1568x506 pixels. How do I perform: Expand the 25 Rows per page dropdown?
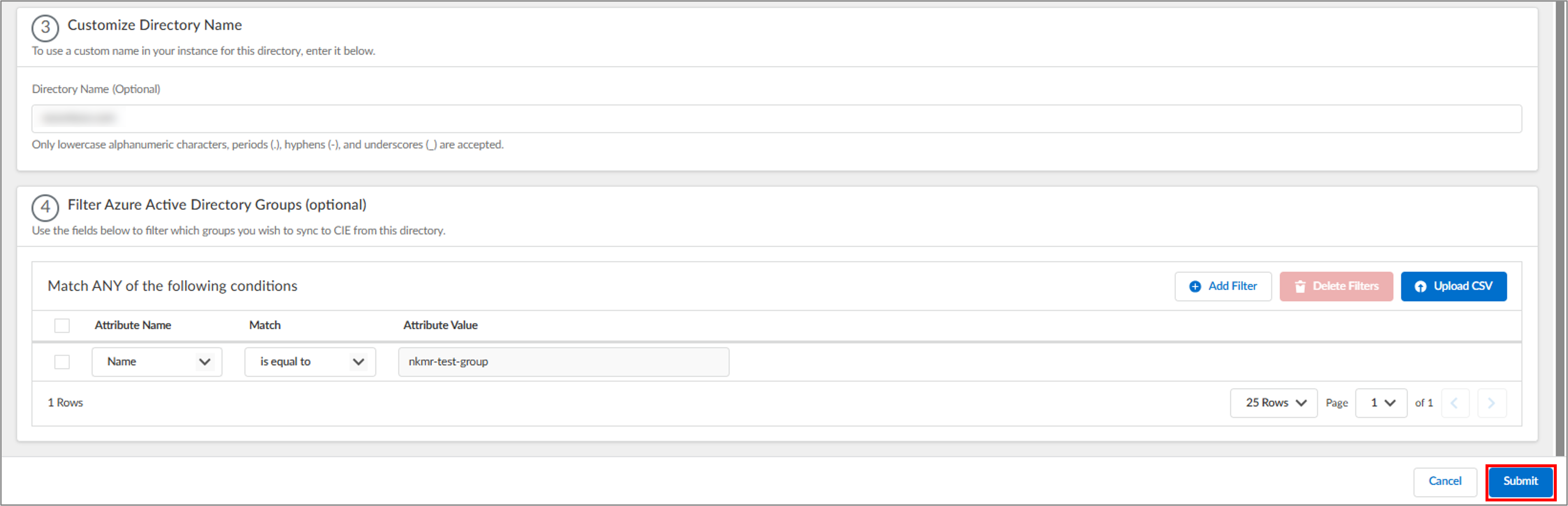1273,403
